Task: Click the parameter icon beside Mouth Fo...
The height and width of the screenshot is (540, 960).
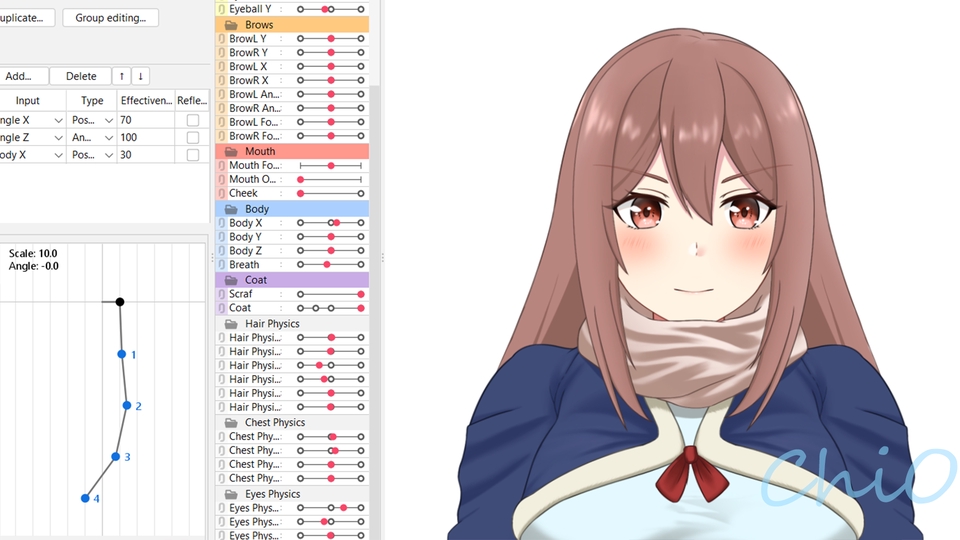Action: coord(222,165)
